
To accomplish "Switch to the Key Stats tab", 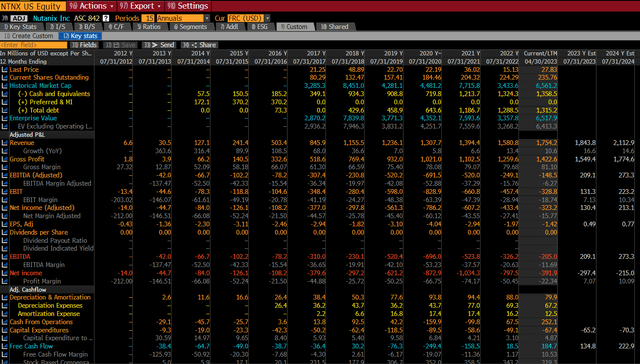I will pyautogui.click(x=20, y=27).
